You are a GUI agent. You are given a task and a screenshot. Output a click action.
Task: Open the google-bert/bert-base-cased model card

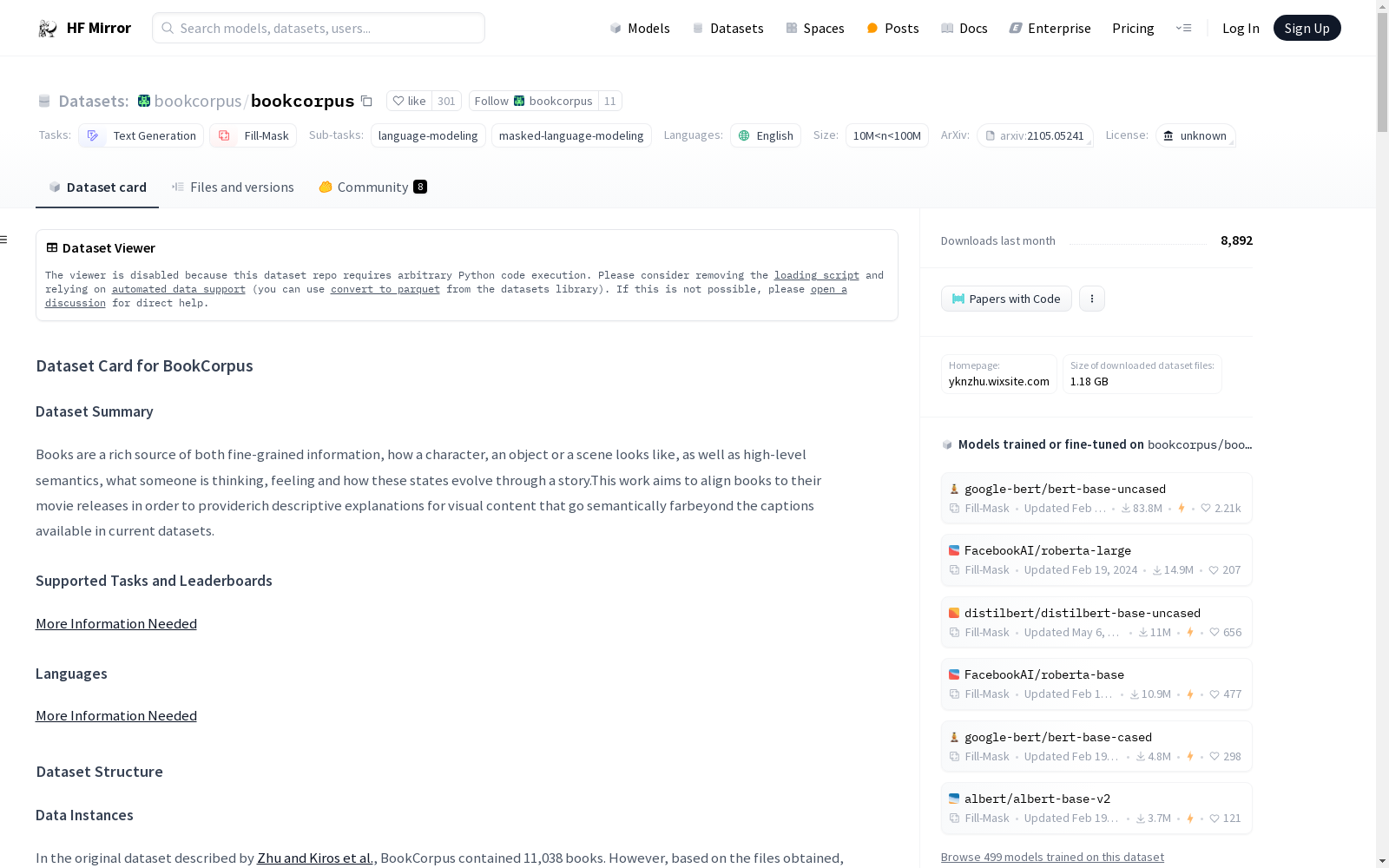click(1096, 746)
